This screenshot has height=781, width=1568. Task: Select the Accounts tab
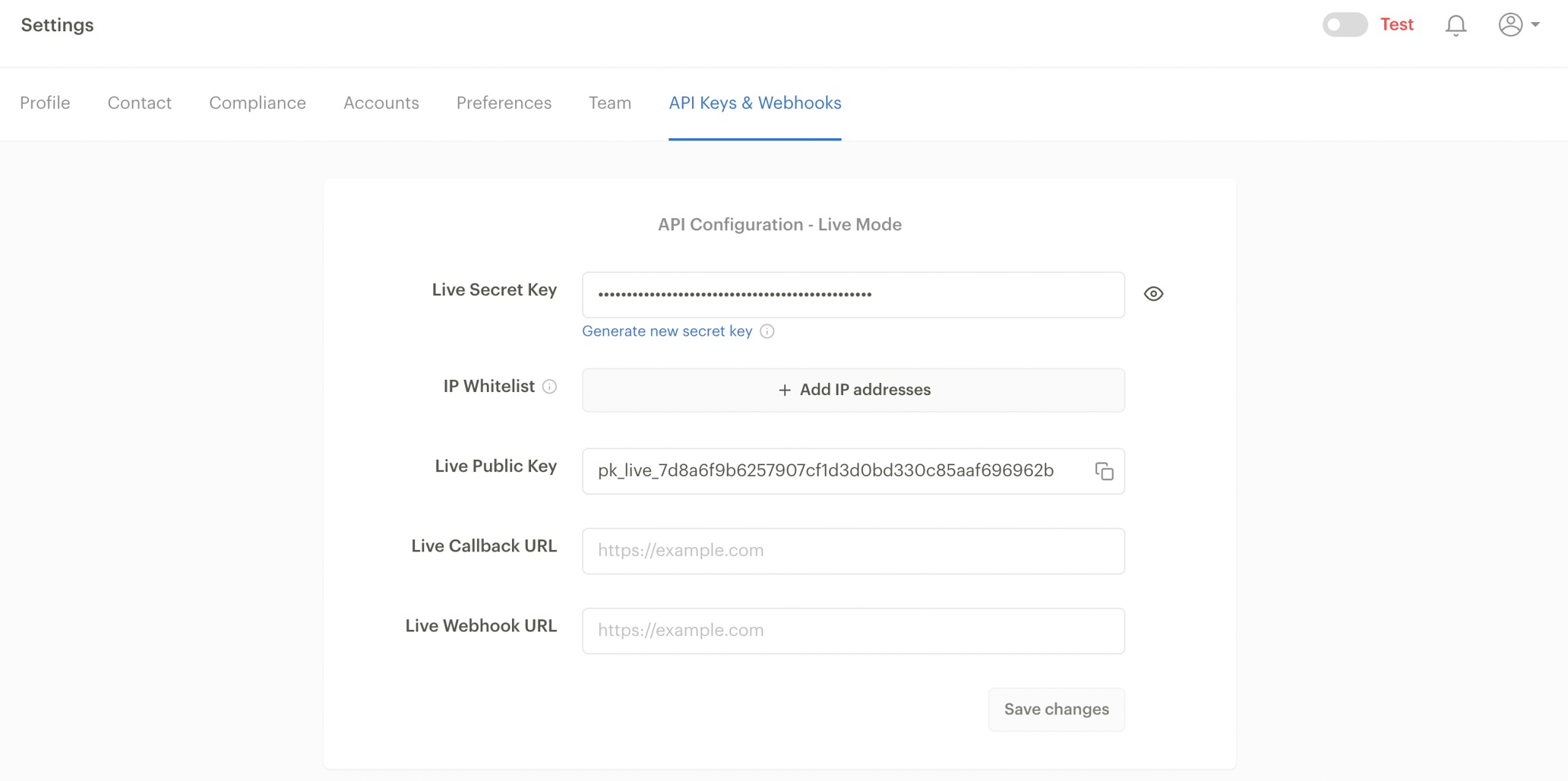[381, 103]
